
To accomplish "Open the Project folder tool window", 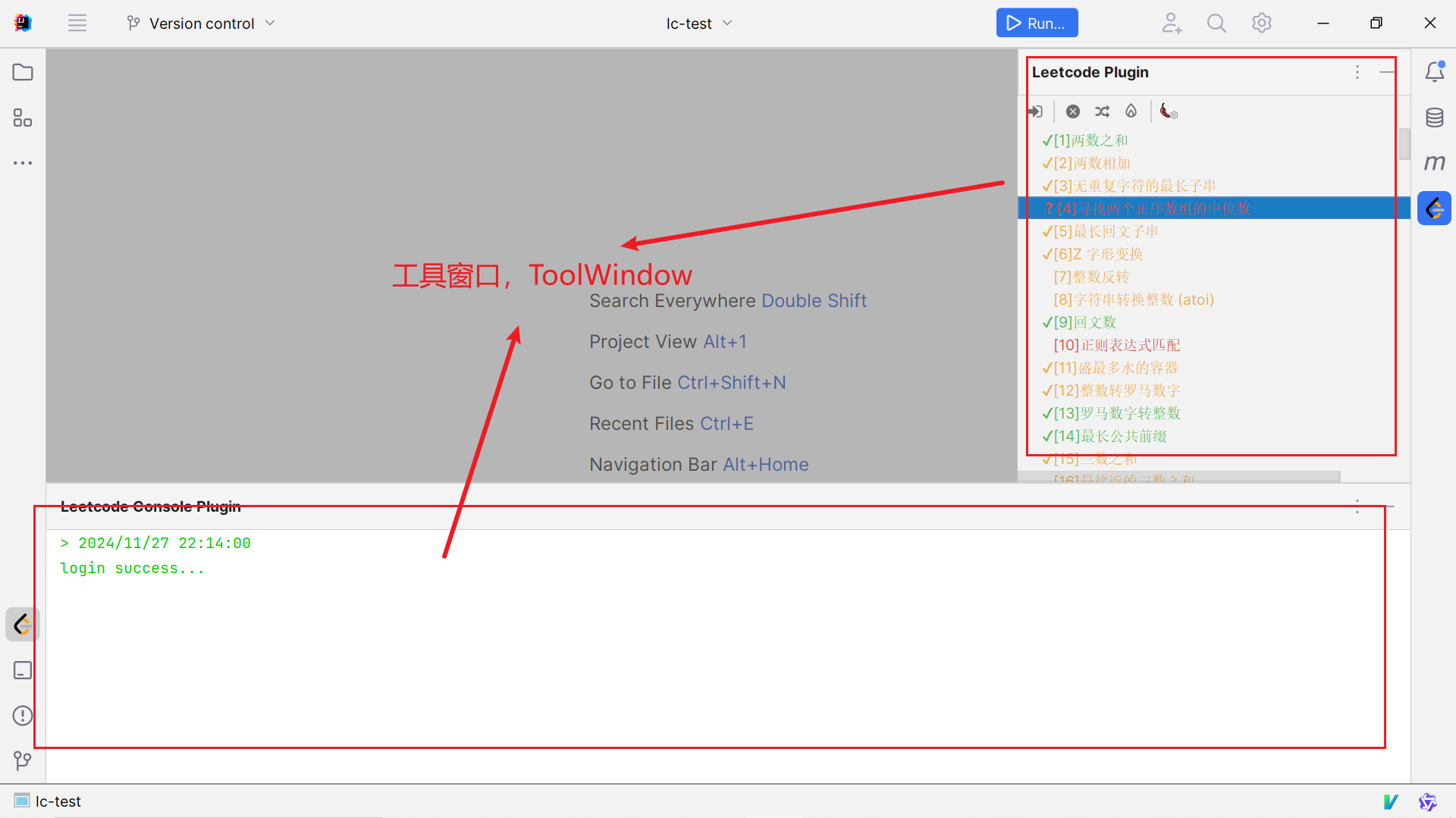I will click(x=23, y=72).
